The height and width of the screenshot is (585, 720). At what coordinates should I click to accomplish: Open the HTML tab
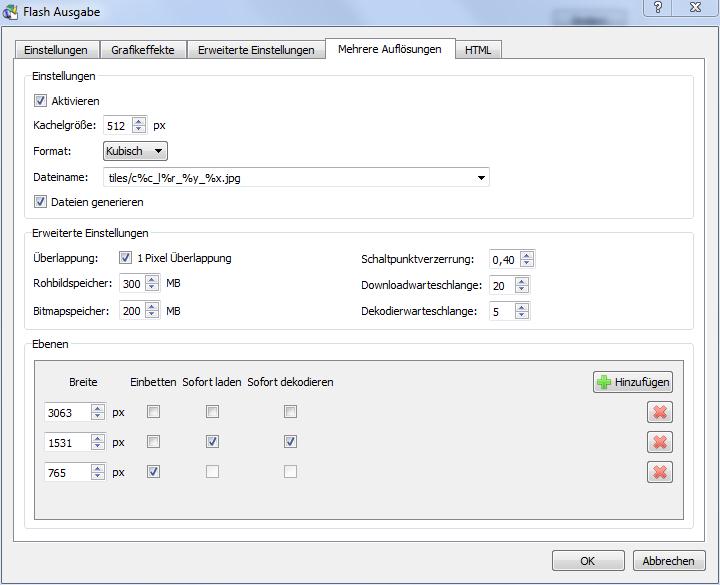click(x=478, y=50)
